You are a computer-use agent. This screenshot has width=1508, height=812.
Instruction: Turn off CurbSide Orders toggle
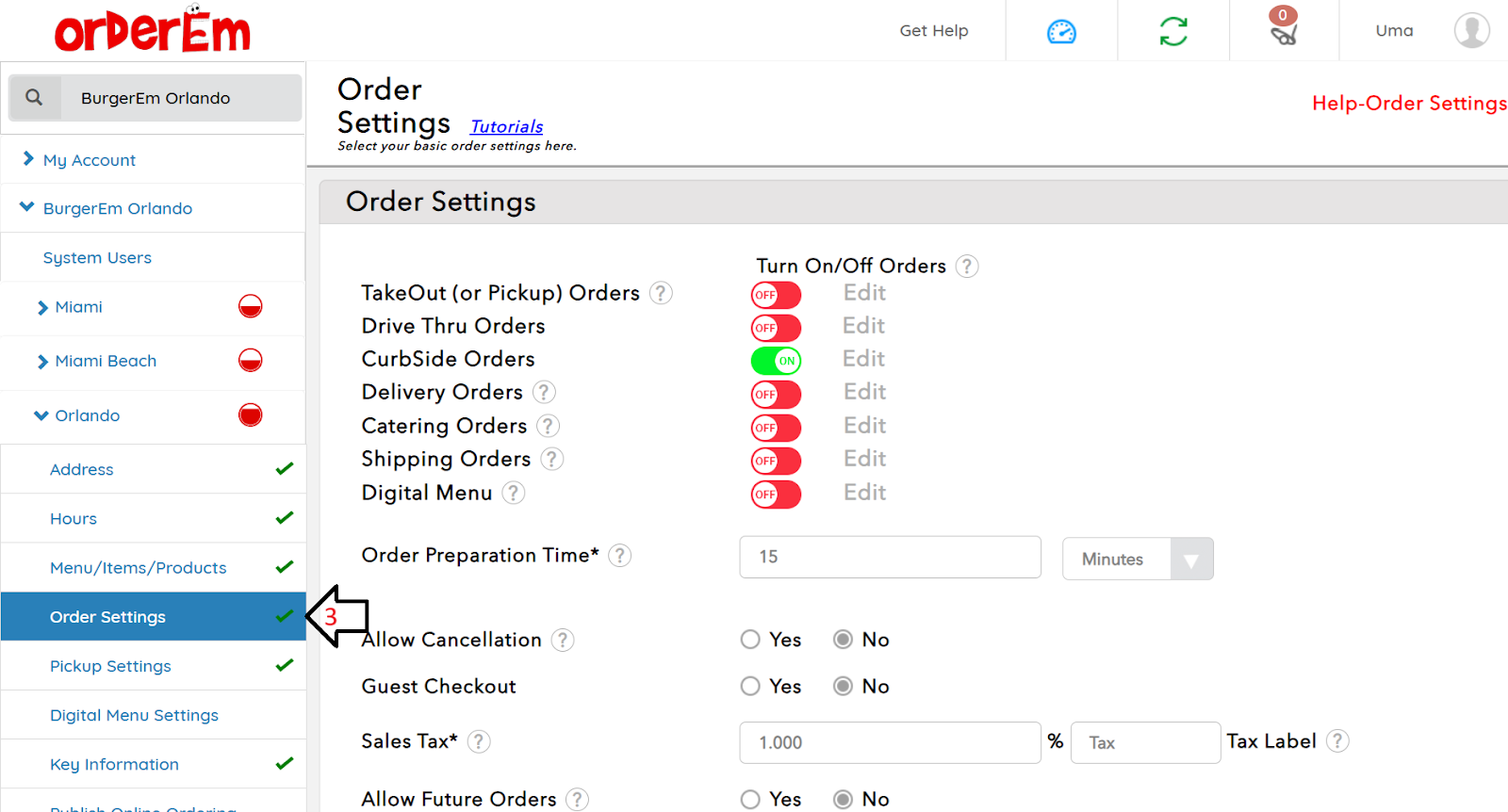point(776,361)
